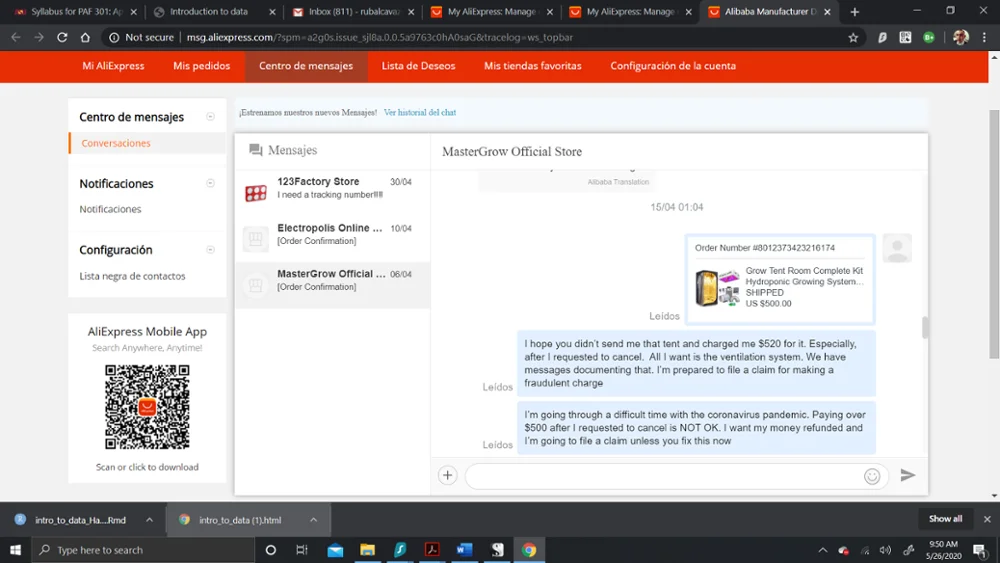The image size is (1000, 563).
Task: Open Mi AliExpress menu
Action: (x=113, y=66)
